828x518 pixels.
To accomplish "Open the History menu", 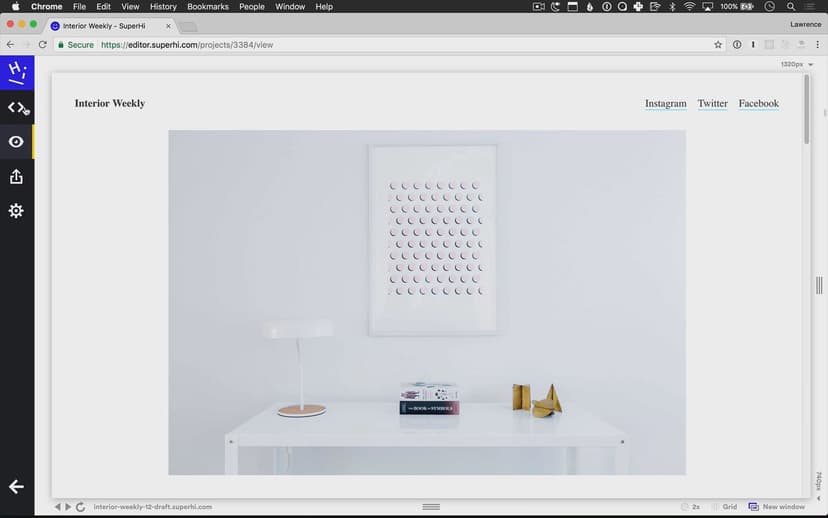I will point(163,7).
